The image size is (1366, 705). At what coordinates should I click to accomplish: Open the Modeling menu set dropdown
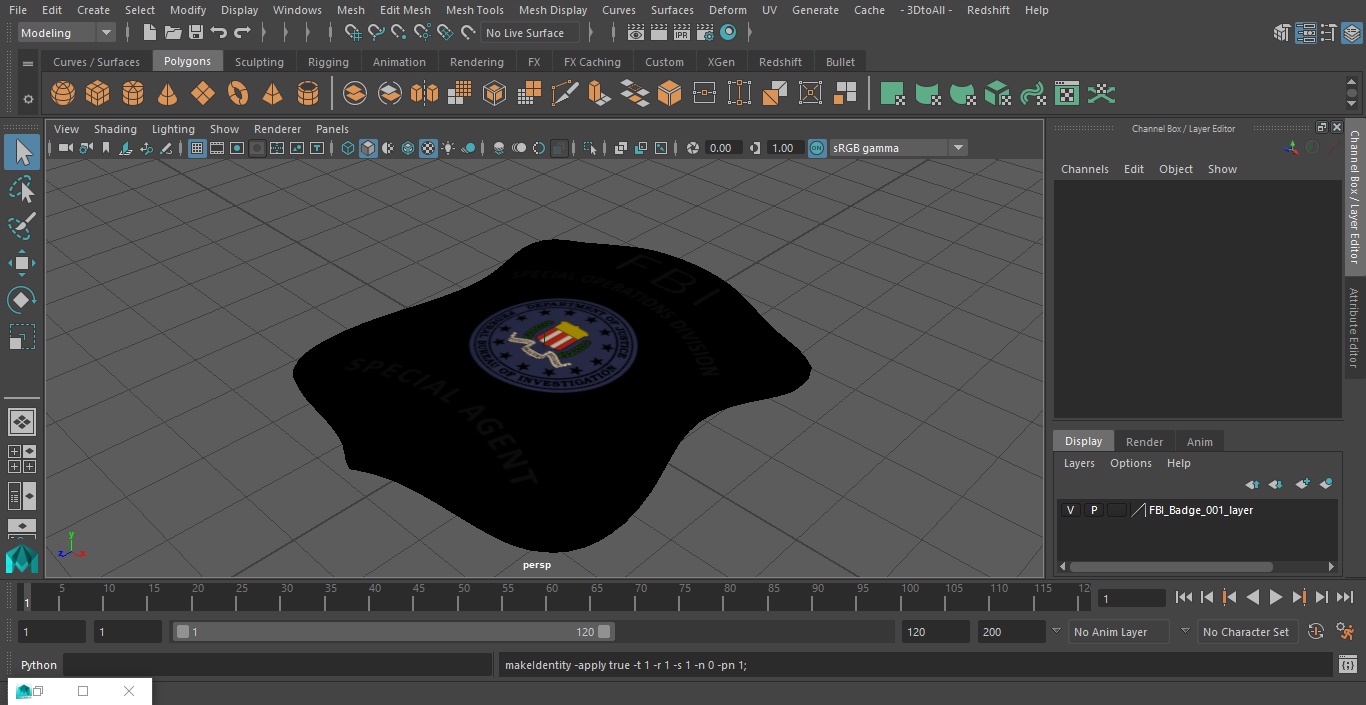point(67,33)
